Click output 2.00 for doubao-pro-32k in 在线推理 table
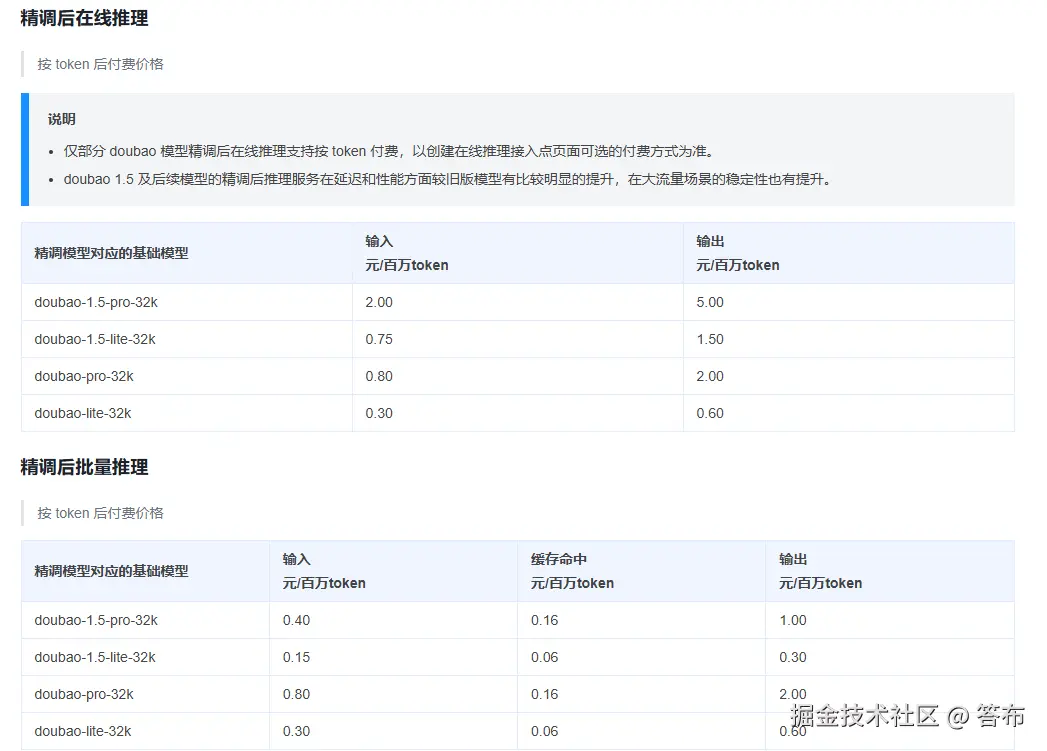This screenshot has width=1047, height=751. 710,376
